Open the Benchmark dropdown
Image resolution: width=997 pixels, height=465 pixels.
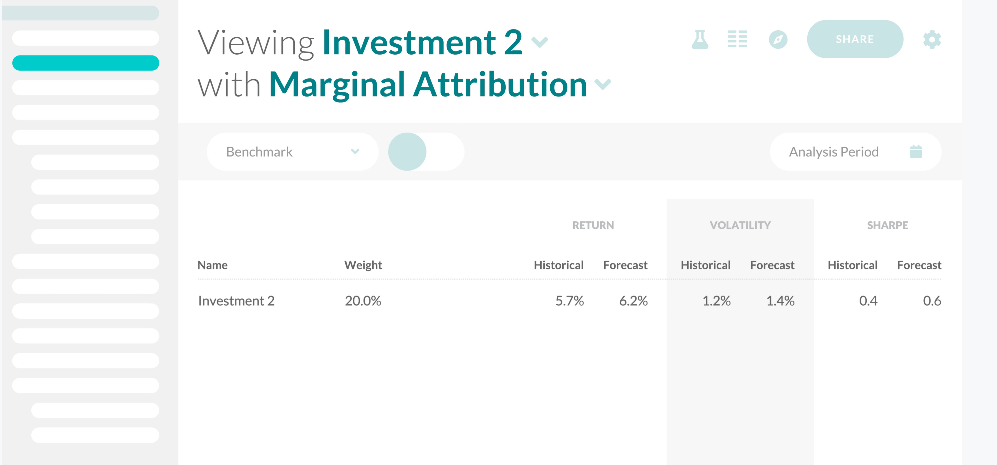(x=292, y=152)
